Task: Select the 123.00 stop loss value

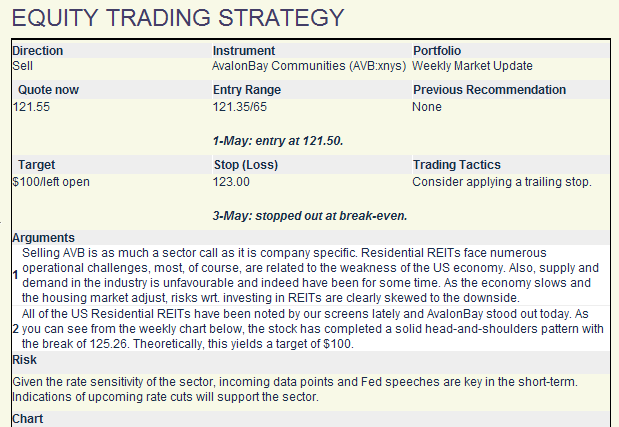Action: (x=232, y=182)
